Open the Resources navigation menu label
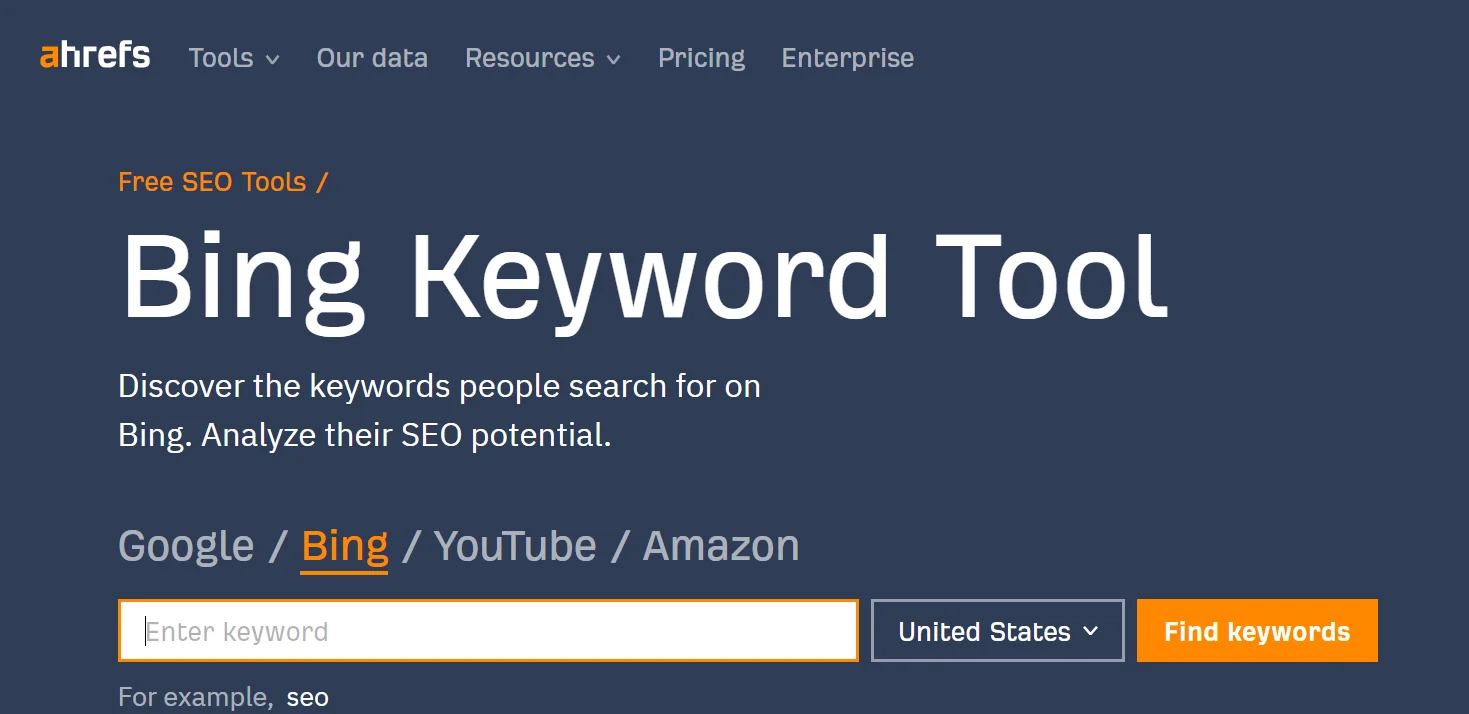1469x714 pixels. pyautogui.click(x=529, y=58)
